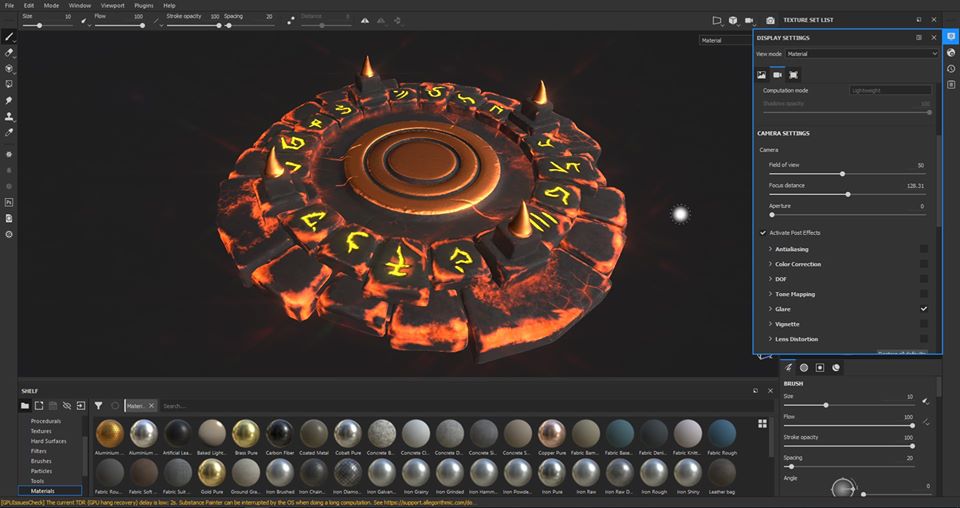Select the Polygon Fill tool
The image size is (960, 508).
tap(9, 84)
